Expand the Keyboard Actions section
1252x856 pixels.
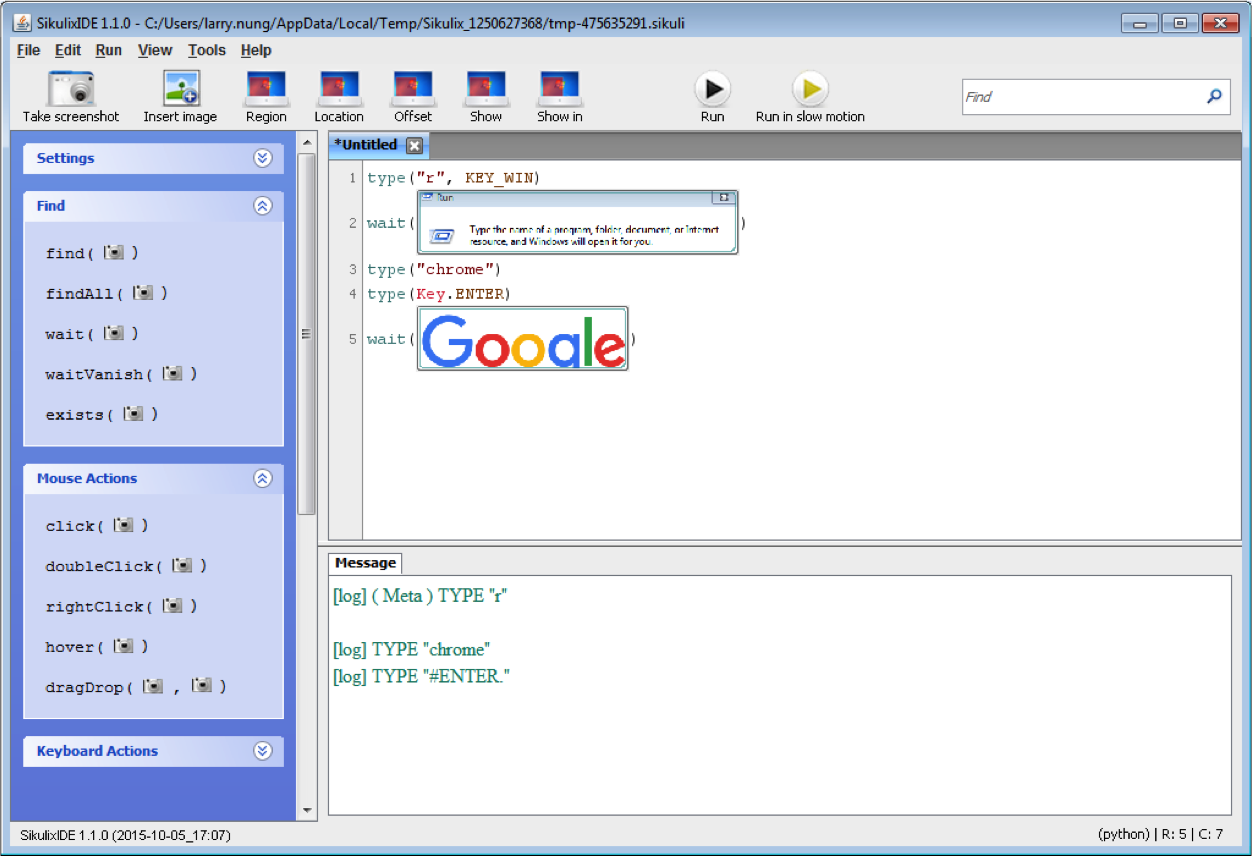[262, 751]
